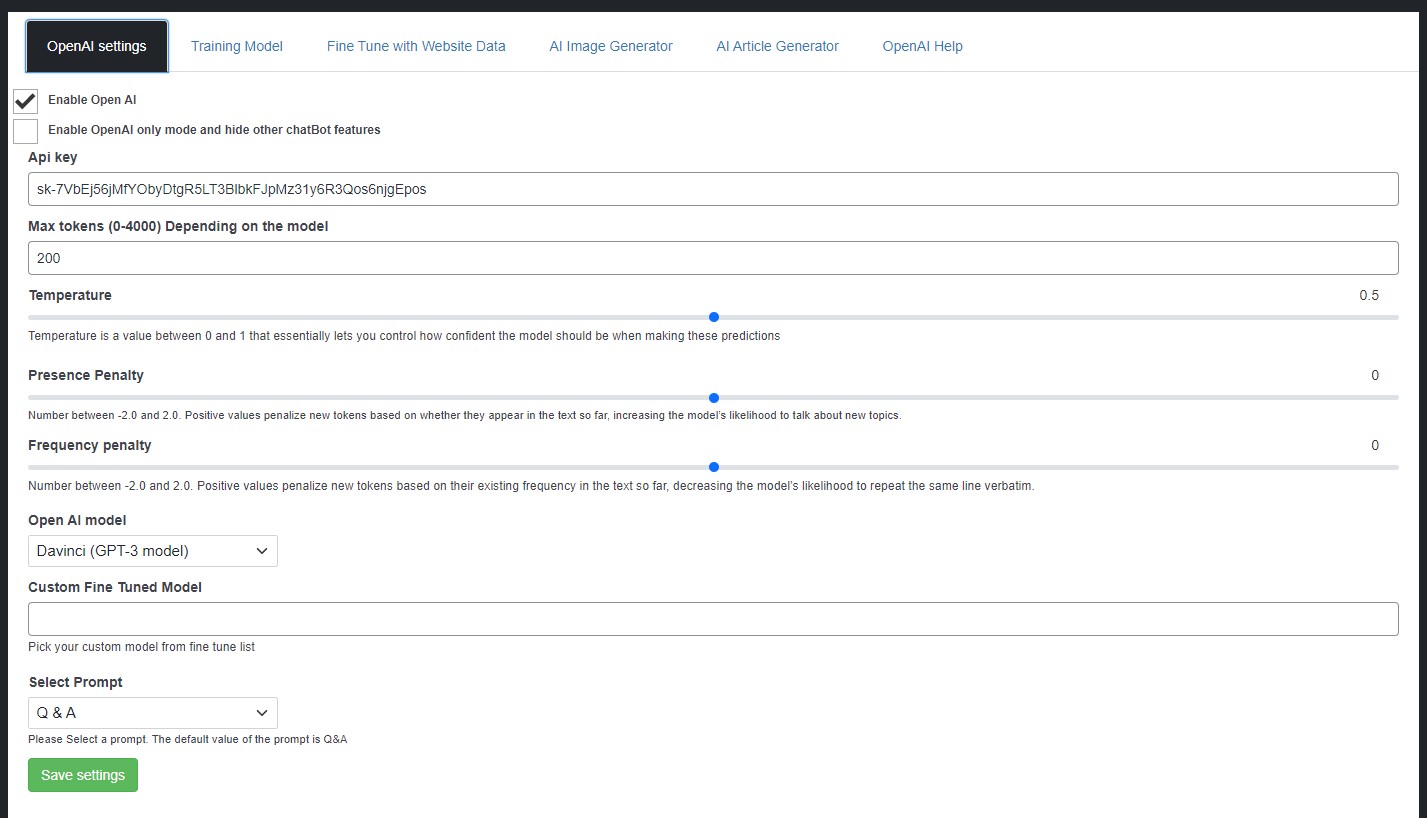Click the Temperature description text
Viewport: 1427px width, 818px height.
tap(404, 336)
